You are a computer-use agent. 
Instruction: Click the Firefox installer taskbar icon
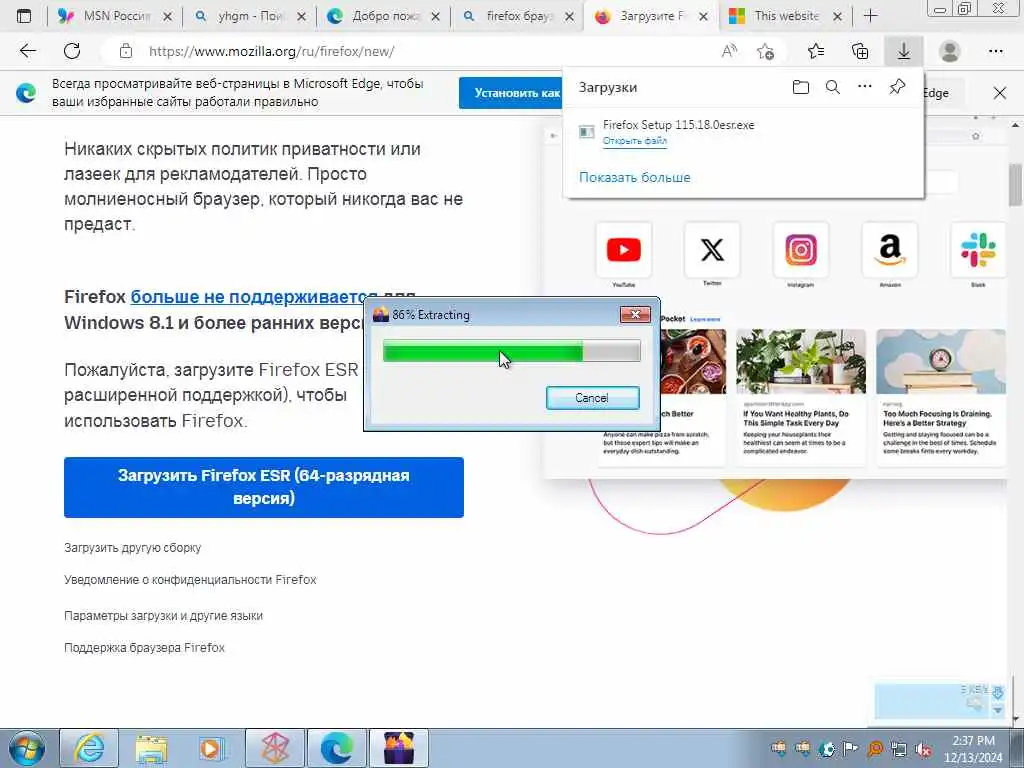tap(398, 748)
